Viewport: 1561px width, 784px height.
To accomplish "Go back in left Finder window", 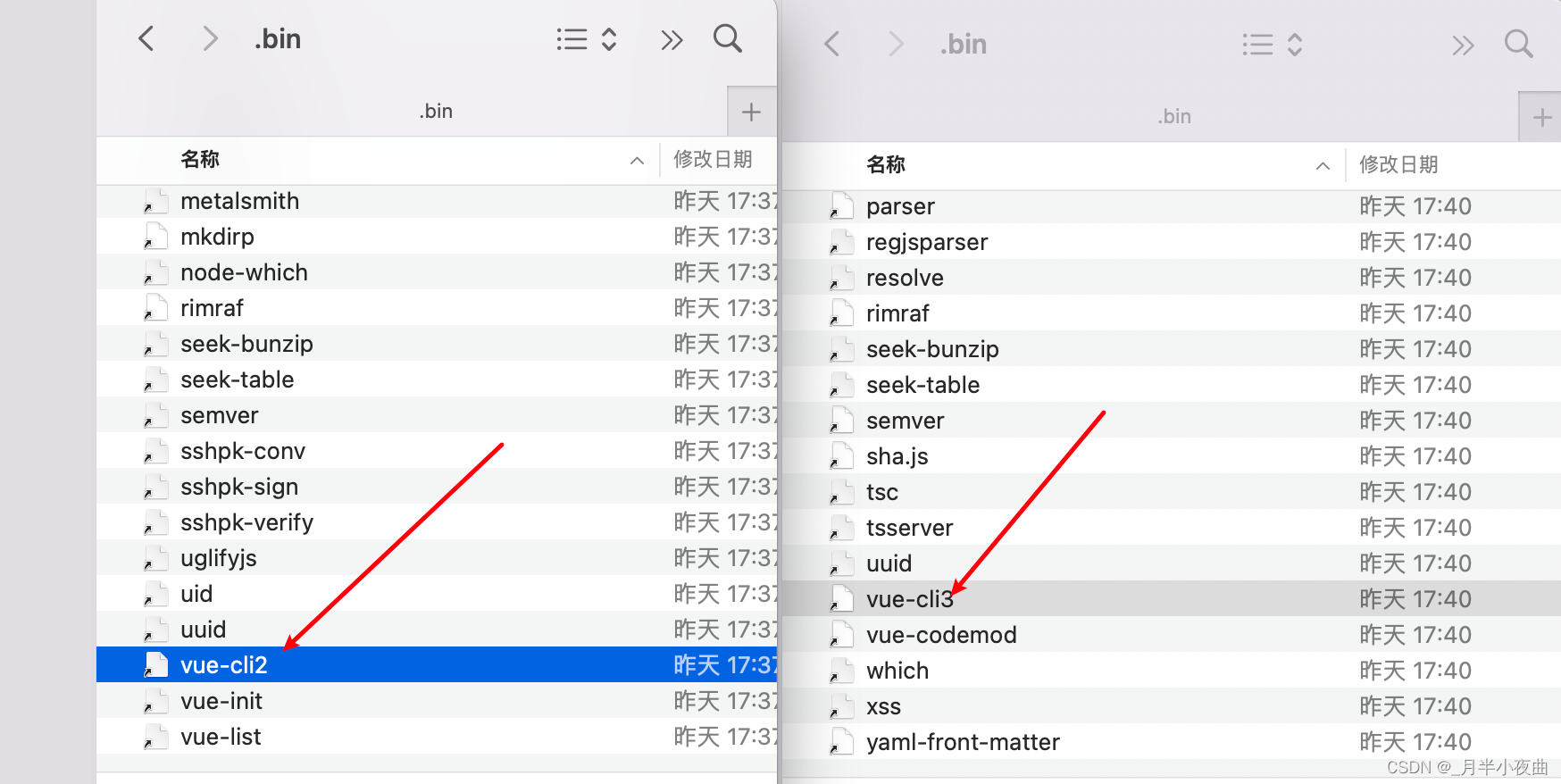I will pyautogui.click(x=146, y=38).
